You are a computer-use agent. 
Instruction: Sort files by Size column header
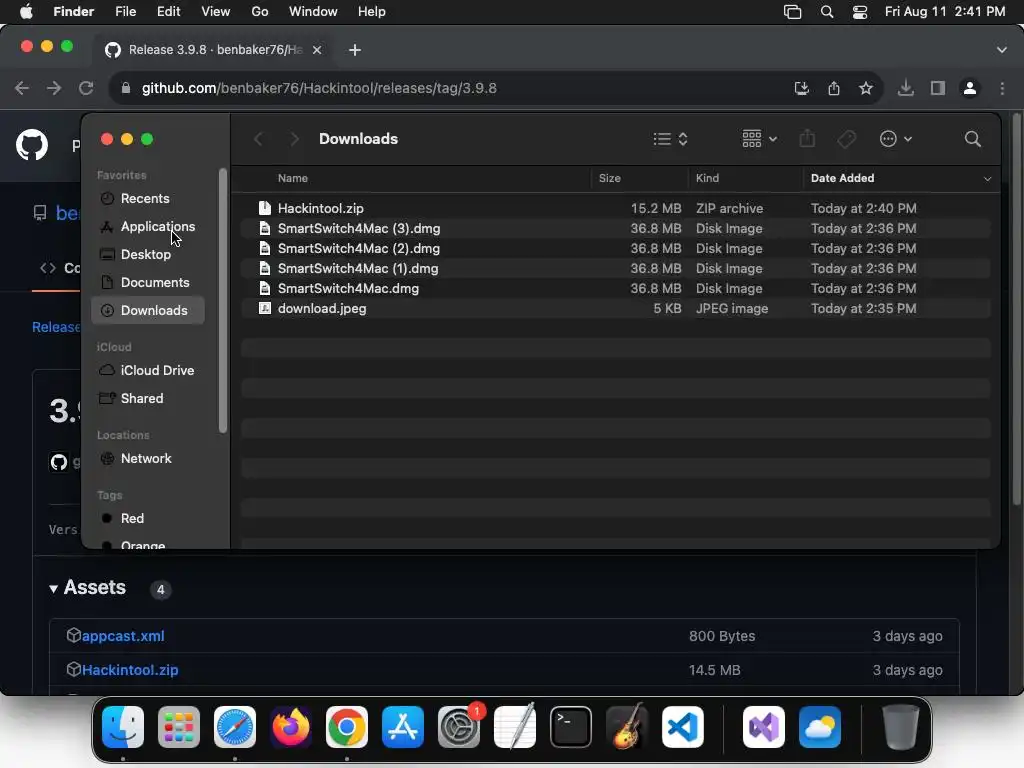609,178
